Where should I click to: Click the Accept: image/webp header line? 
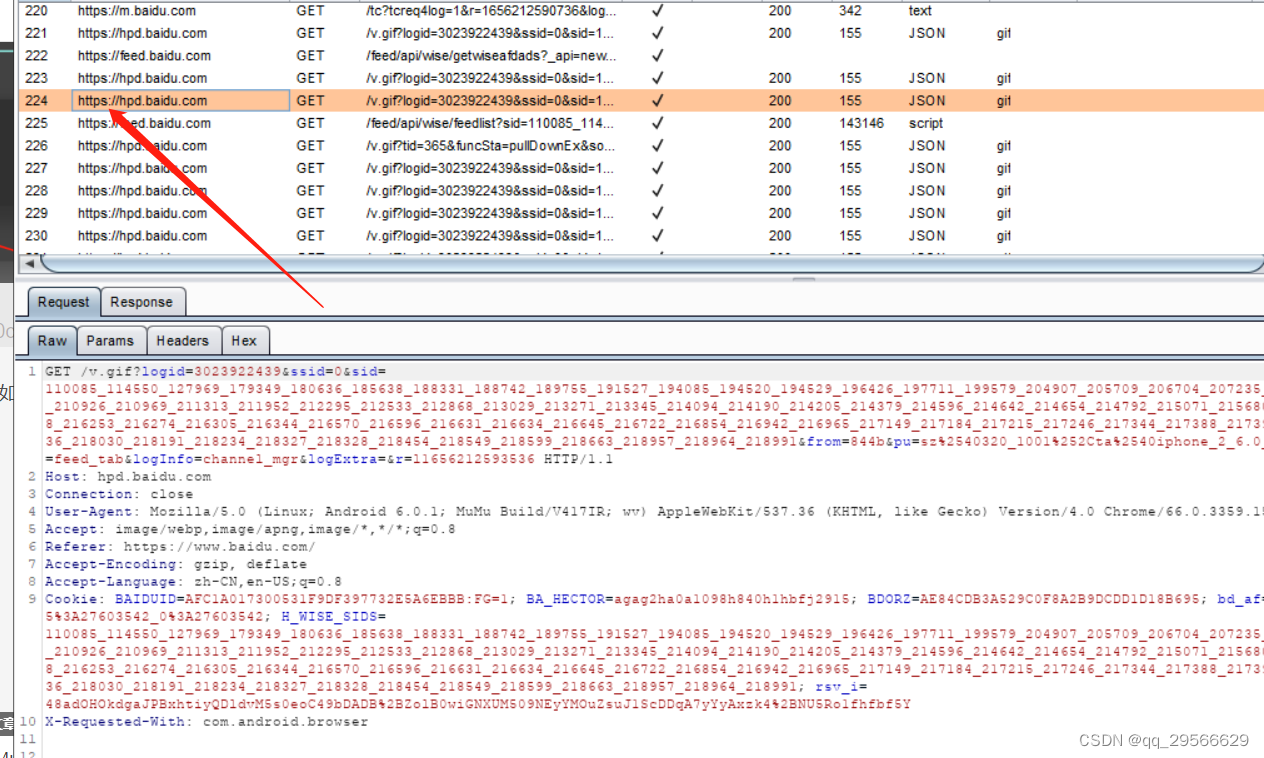[x=250, y=529]
